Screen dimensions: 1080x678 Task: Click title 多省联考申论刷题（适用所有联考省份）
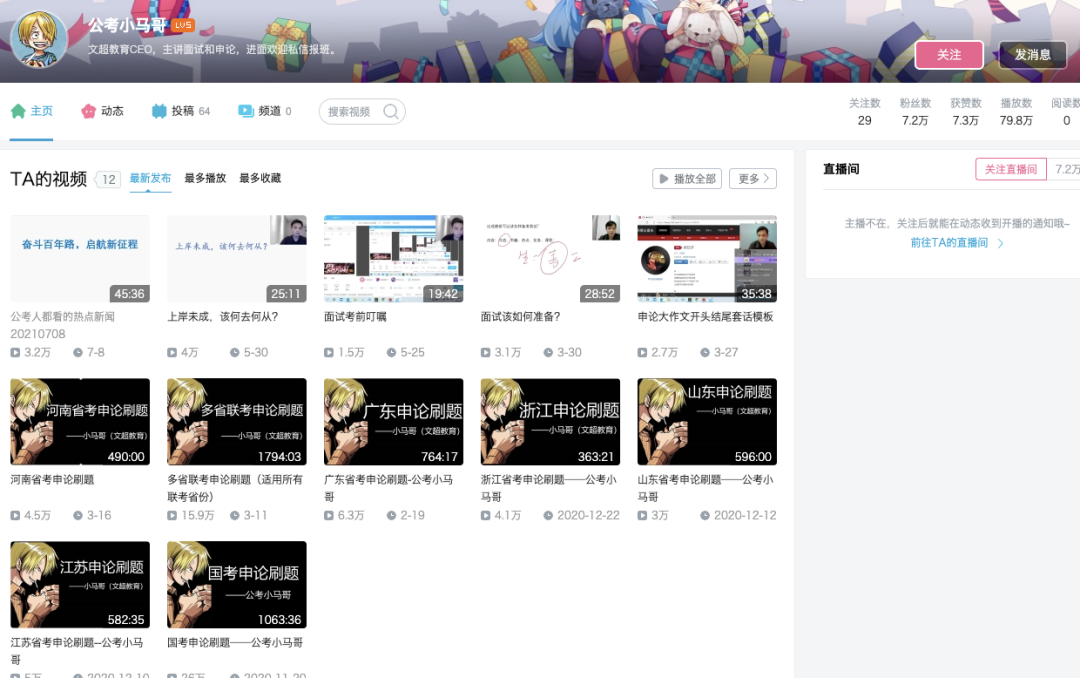[x=235, y=488]
